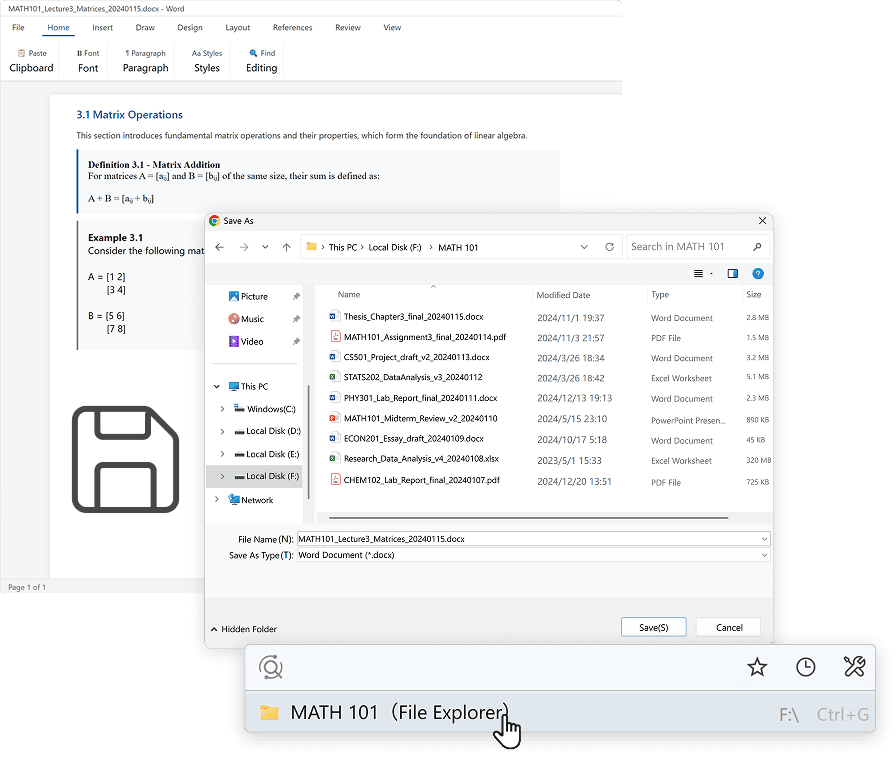The image size is (896, 757).
Task: Expand the Local Disk (E:) node
Action: point(222,454)
